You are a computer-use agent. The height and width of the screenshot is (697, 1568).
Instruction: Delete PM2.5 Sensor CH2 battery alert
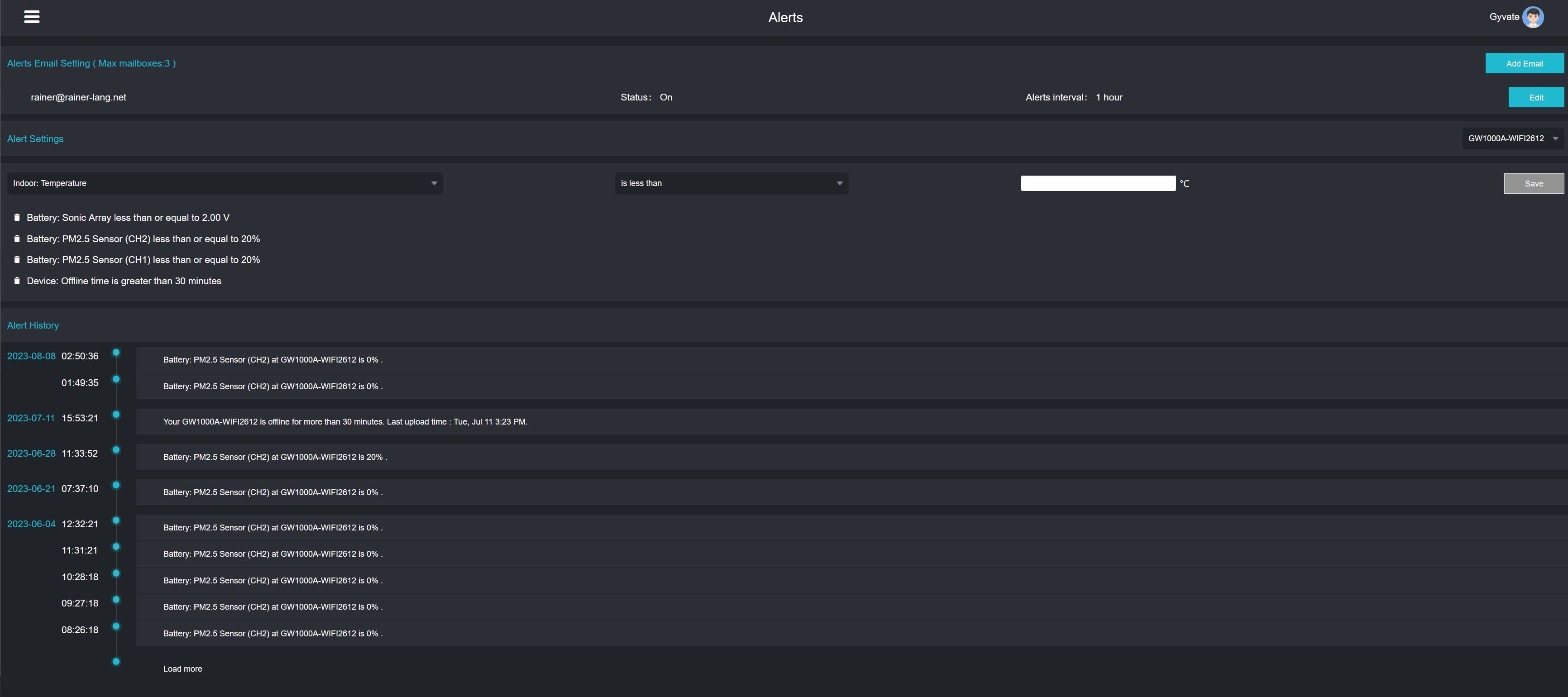pos(17,239)
